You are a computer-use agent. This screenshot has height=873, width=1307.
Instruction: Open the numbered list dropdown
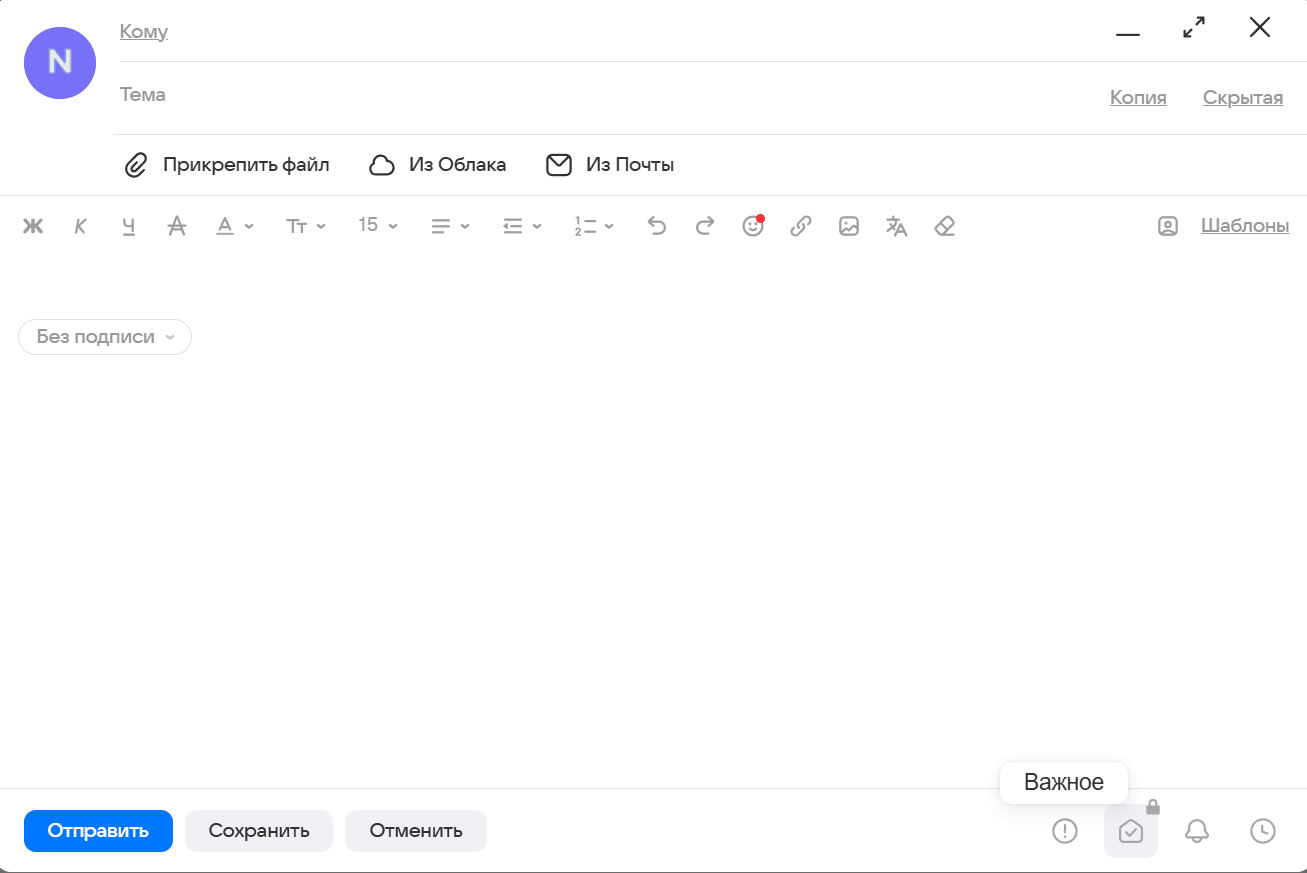coord(594,226)
